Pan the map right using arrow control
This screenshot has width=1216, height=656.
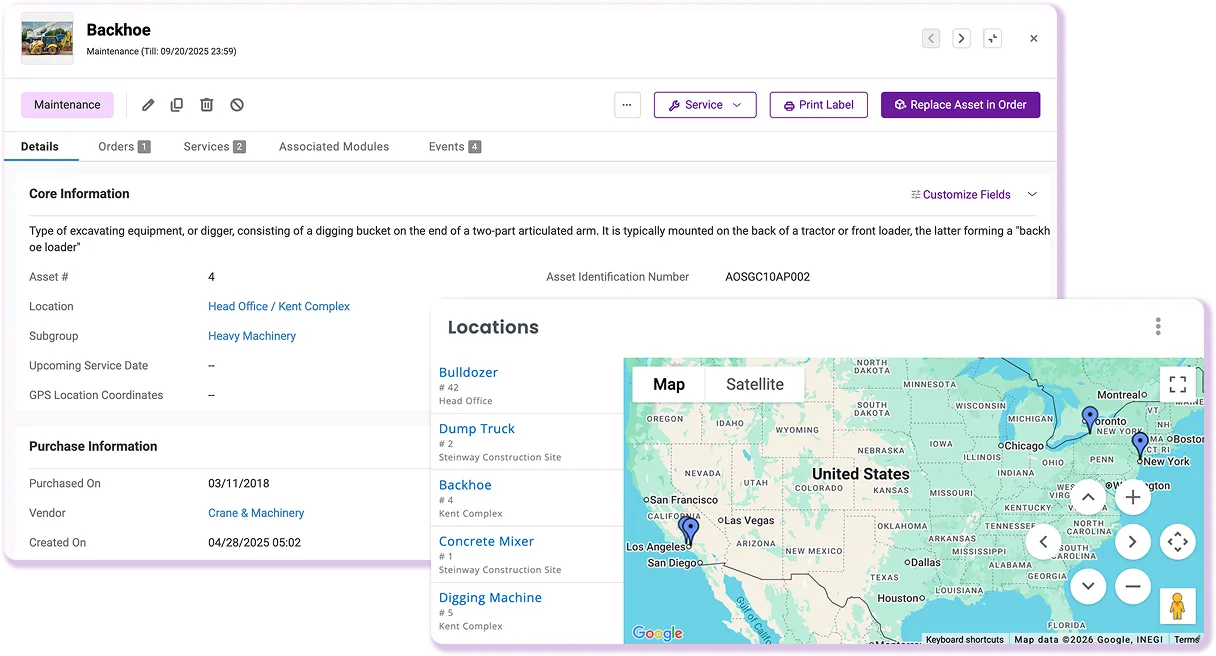coord(1133,541)
